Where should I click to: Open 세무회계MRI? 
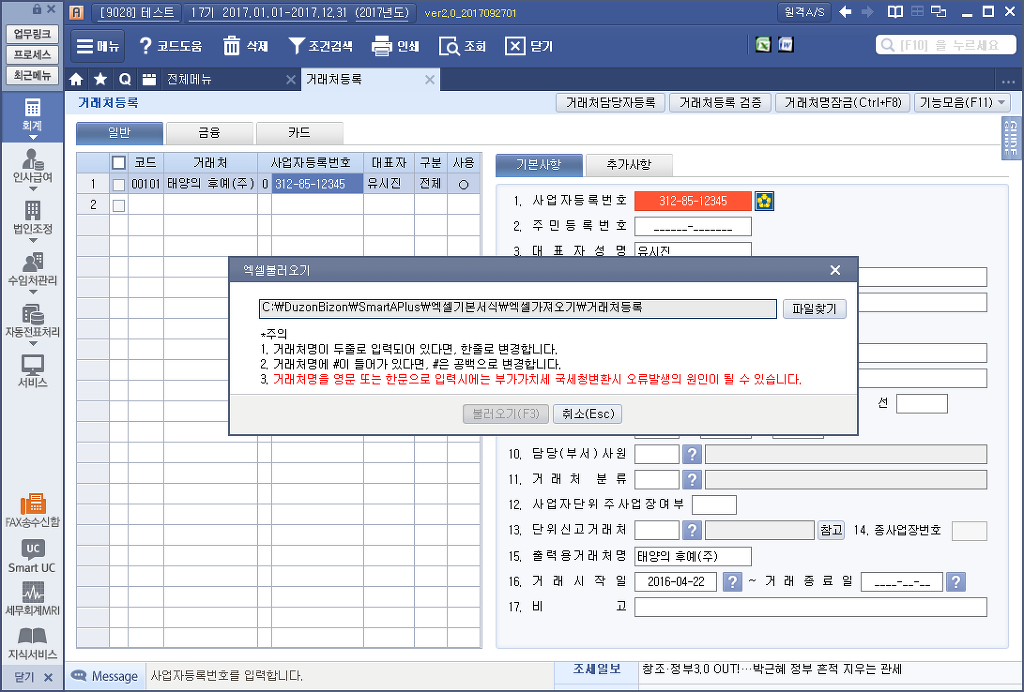[x=32, y=599]
